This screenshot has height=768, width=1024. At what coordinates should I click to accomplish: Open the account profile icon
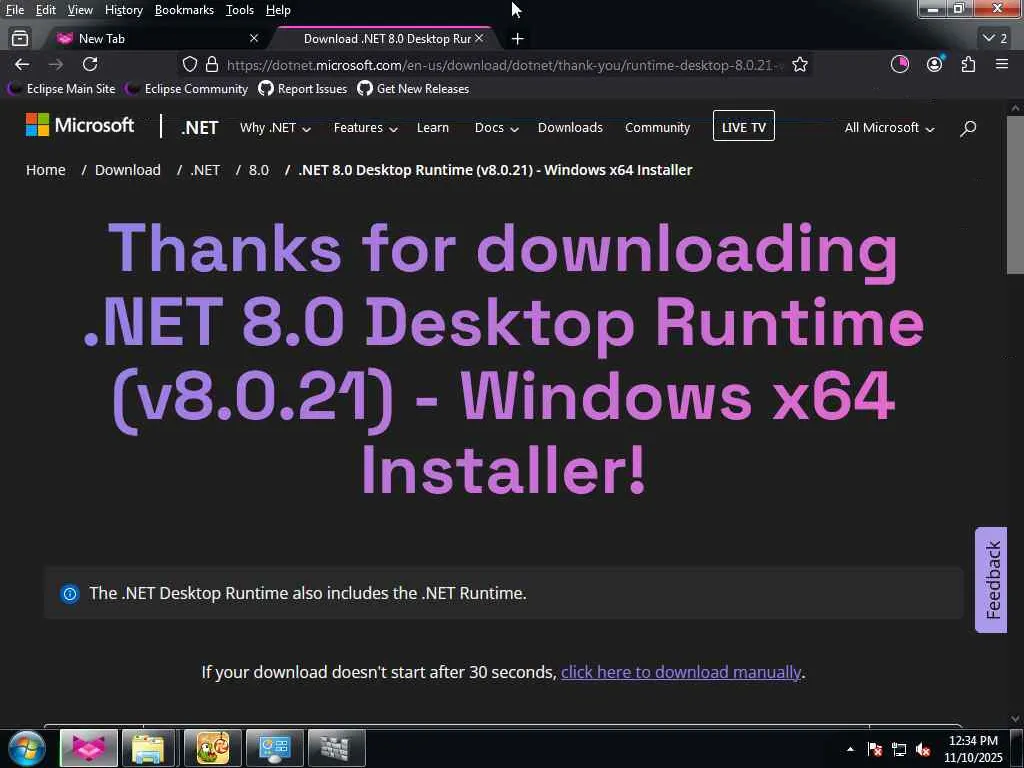[935, 64]
